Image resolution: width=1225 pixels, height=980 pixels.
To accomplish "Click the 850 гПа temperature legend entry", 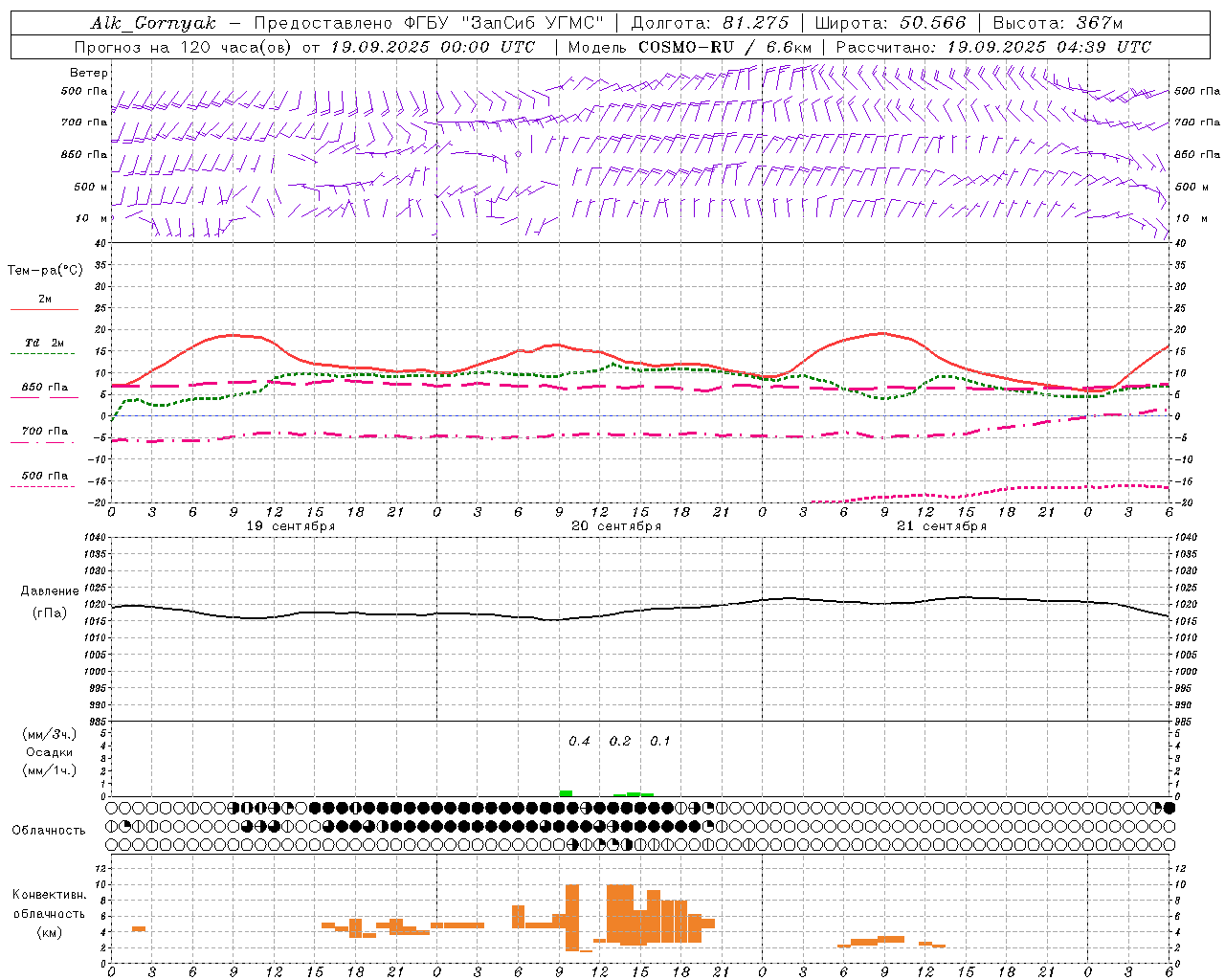I will click(x=45, y=388).
